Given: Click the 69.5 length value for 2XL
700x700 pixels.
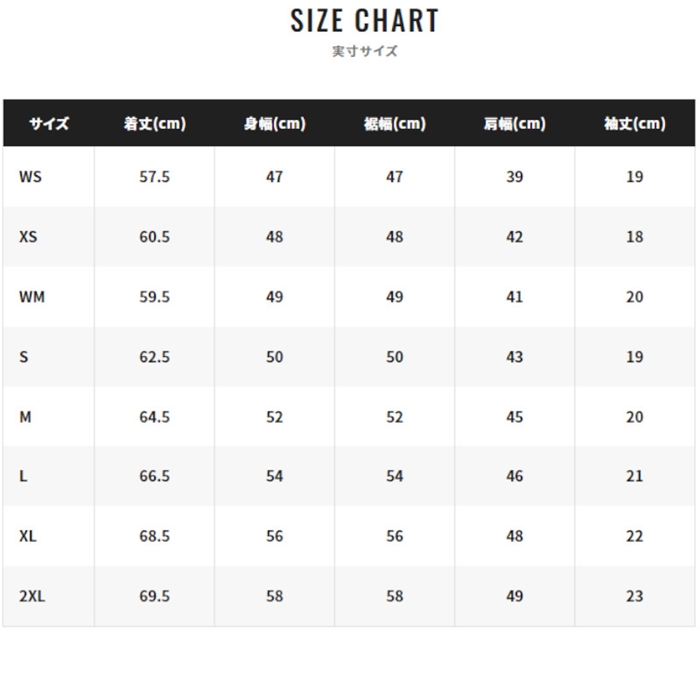Looking at the screenshot, I should point(155,596).
